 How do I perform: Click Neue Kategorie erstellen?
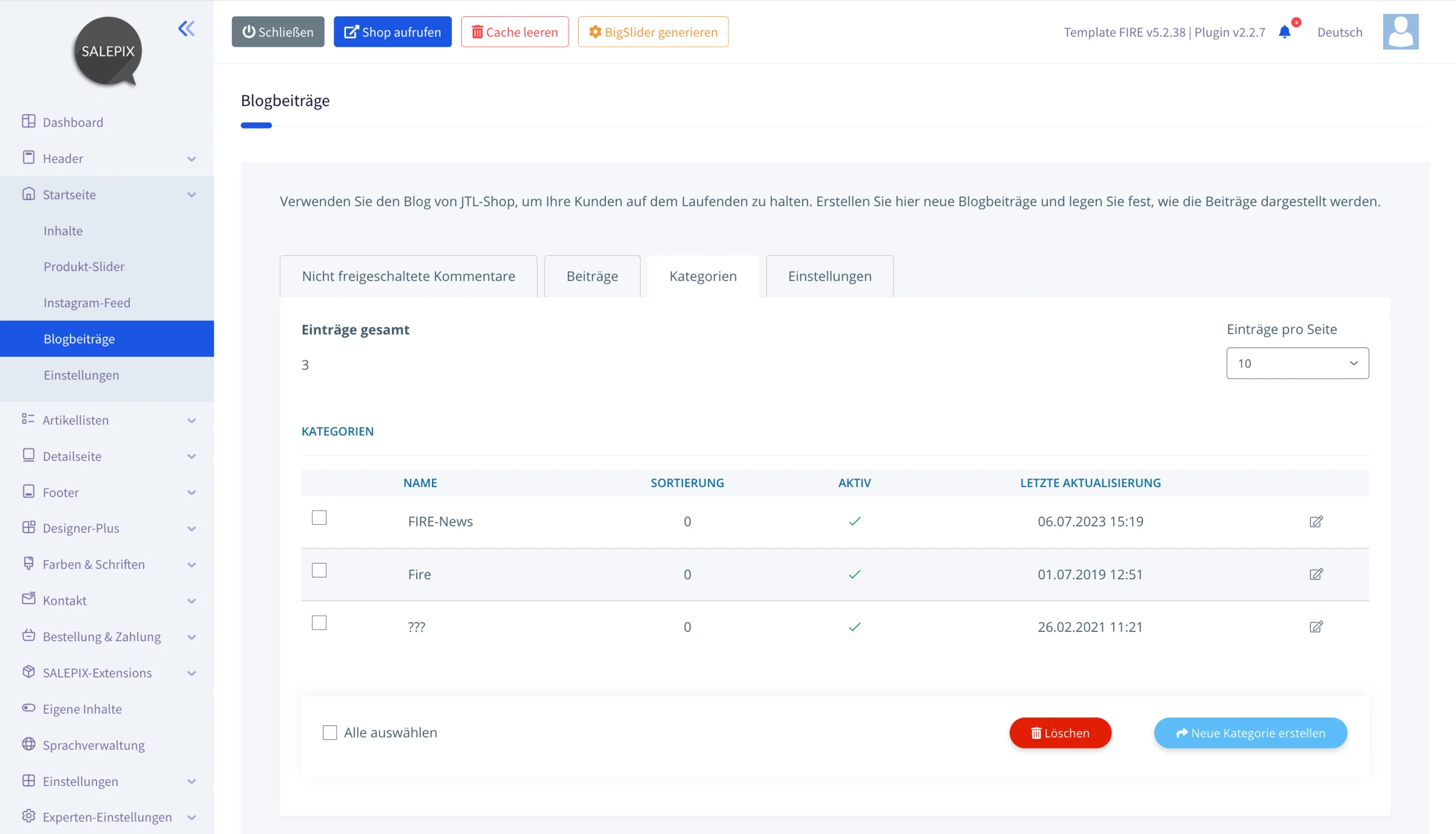tap(1250, 733)
